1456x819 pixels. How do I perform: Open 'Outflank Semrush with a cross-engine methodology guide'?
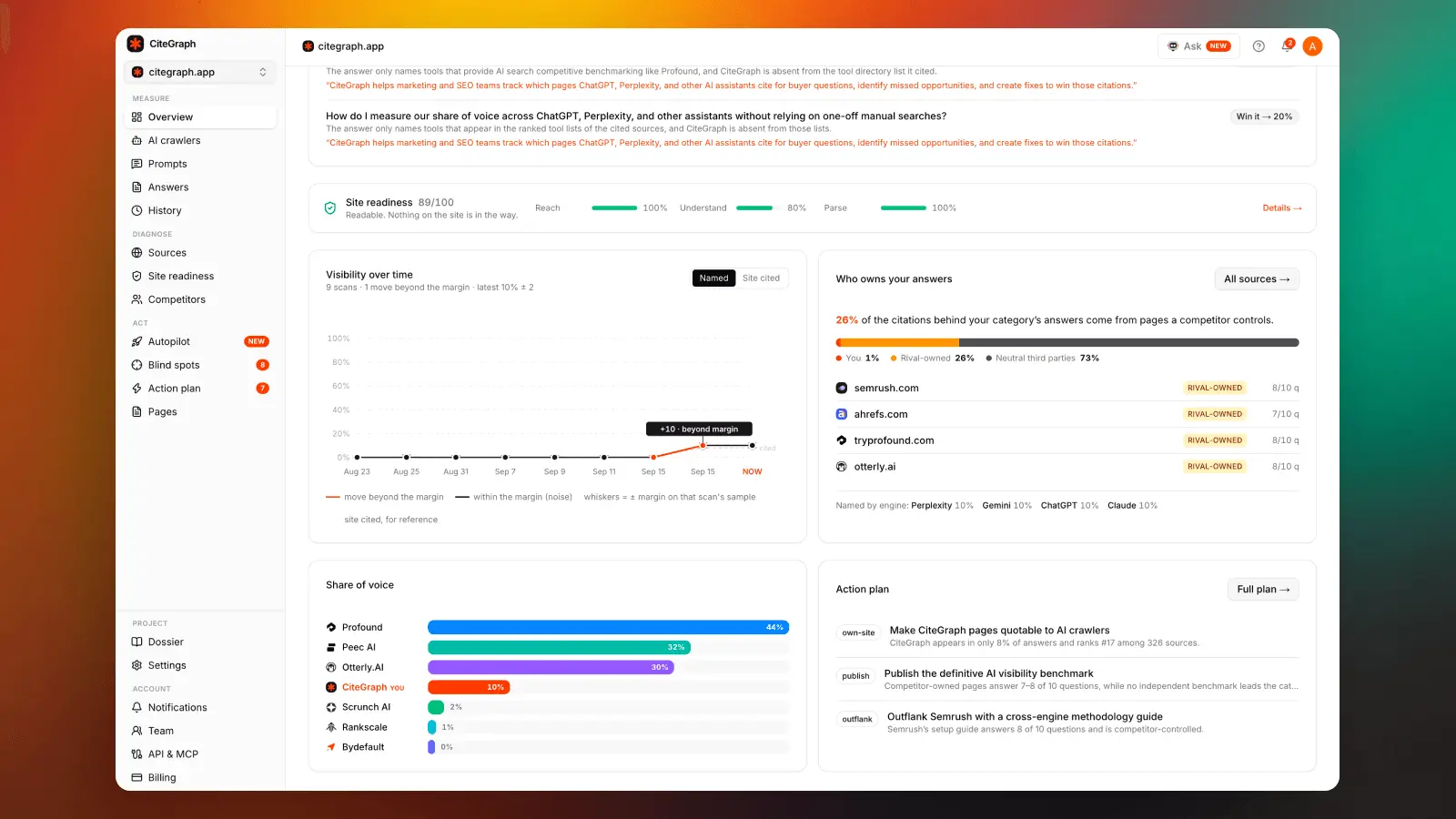pyautogui.click(x=1025, y=717)
